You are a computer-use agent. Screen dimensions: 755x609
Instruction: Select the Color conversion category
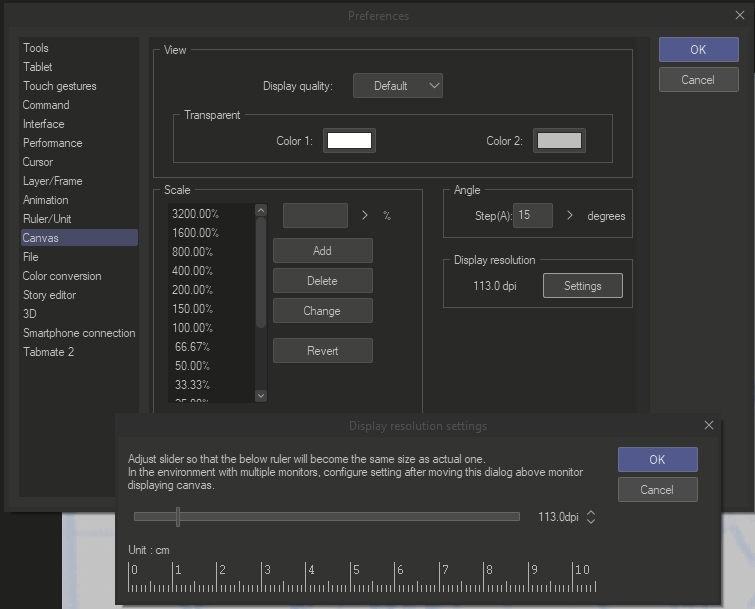[x=62, y=276]
